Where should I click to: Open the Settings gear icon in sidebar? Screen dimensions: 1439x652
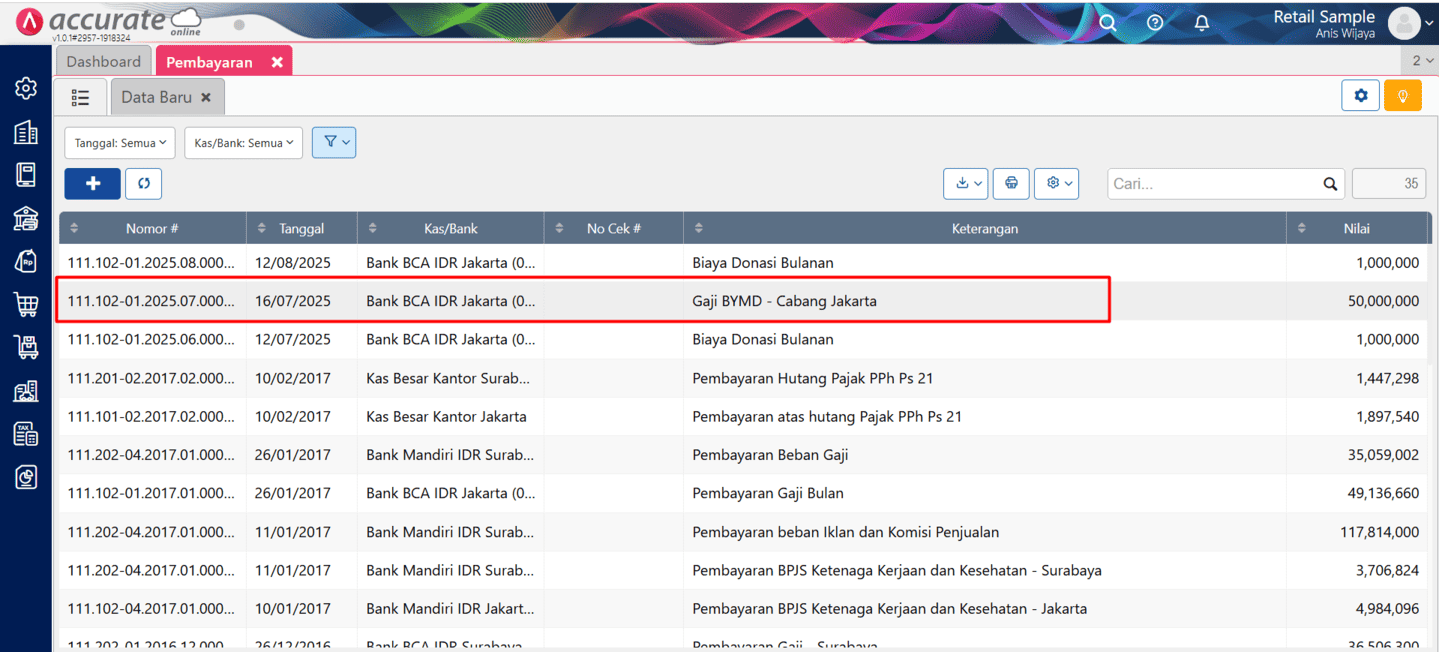coord(25,88)
